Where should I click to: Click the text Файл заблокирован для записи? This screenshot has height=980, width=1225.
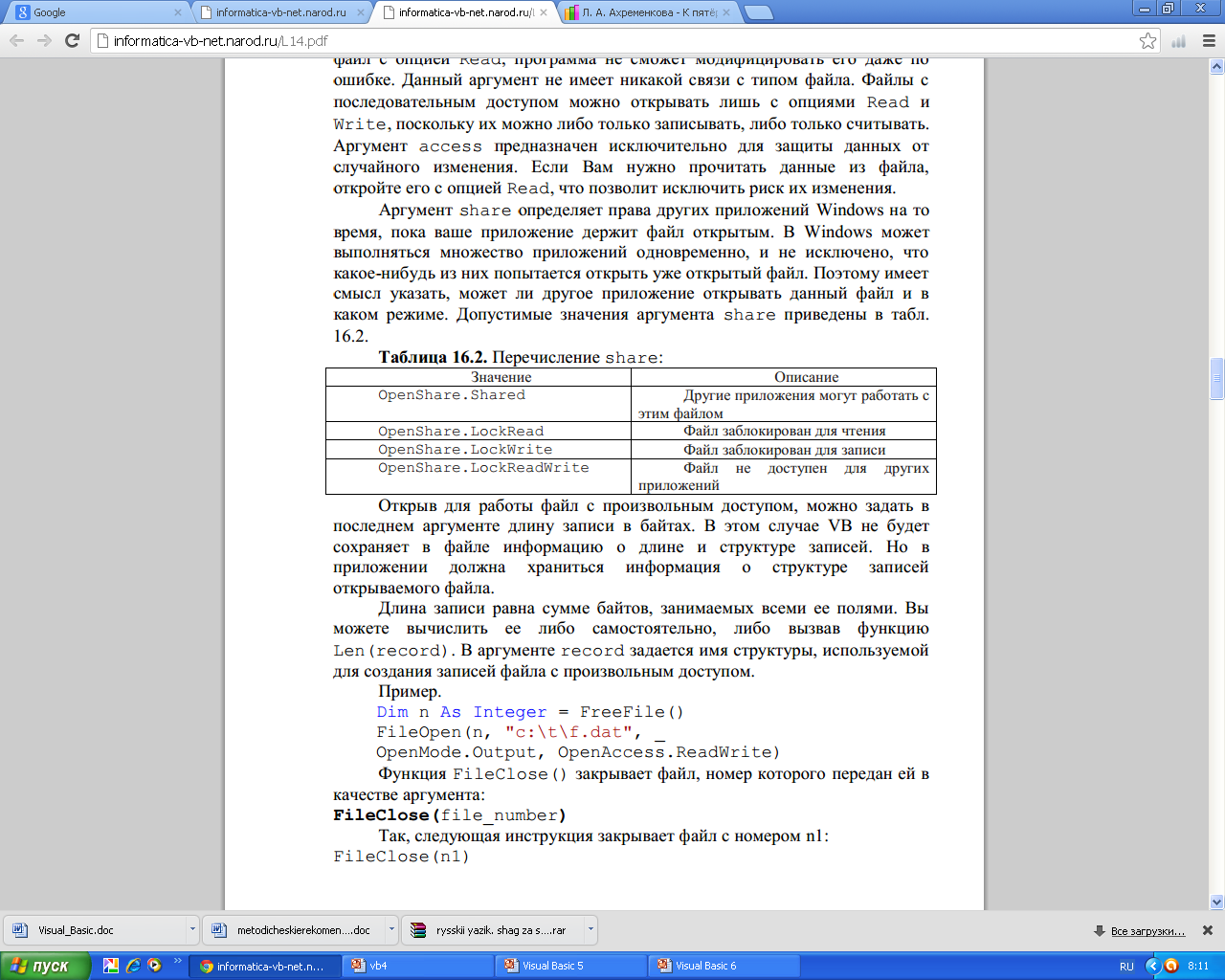coord(784,450)
